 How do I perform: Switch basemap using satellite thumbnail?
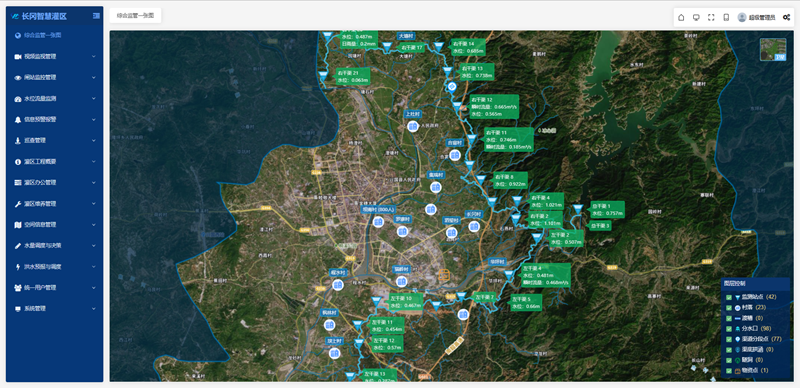coord(772,50)
